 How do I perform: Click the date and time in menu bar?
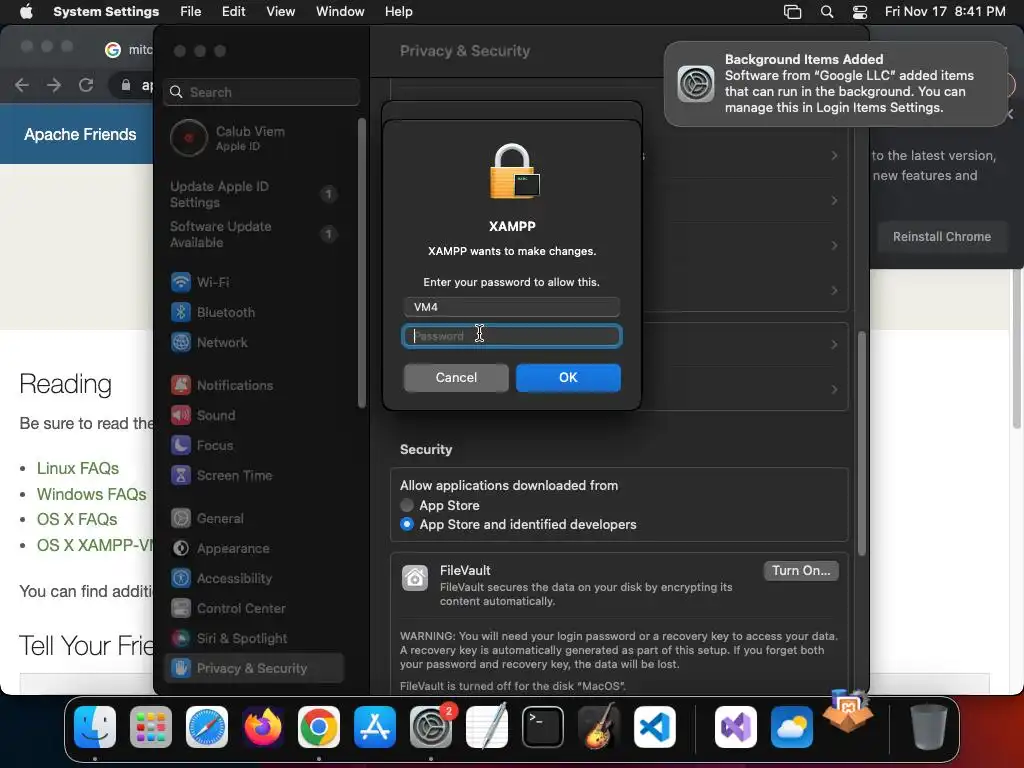945,12
